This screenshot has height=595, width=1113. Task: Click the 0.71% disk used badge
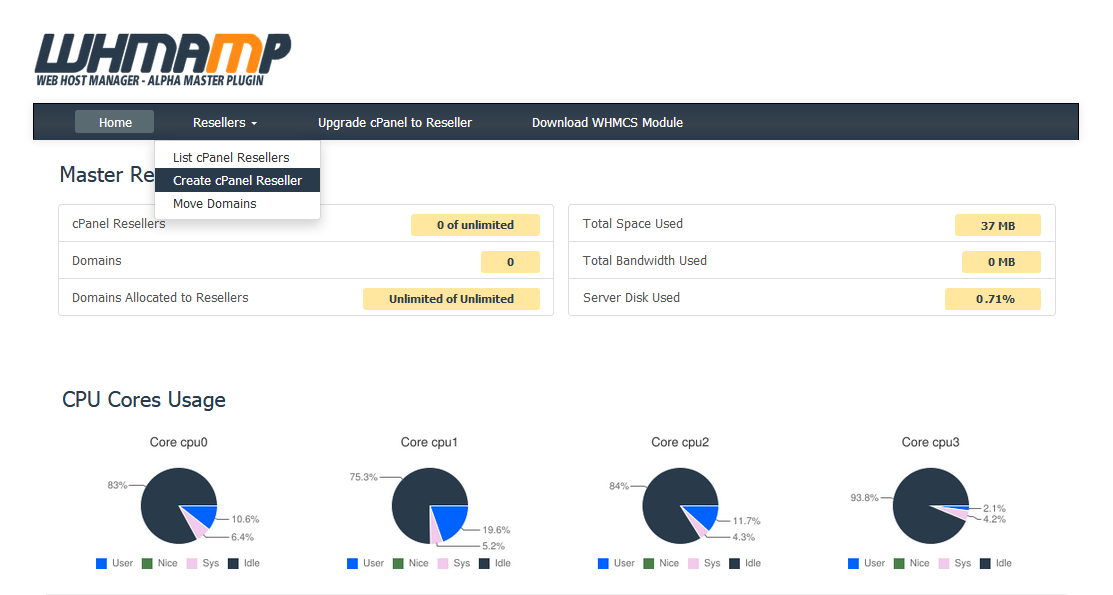(x=992, y=299)
